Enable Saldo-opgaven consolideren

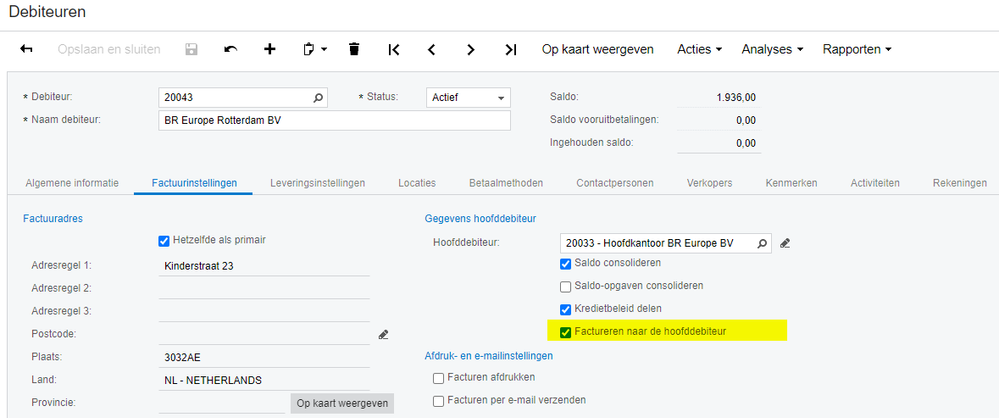point(565,287)
